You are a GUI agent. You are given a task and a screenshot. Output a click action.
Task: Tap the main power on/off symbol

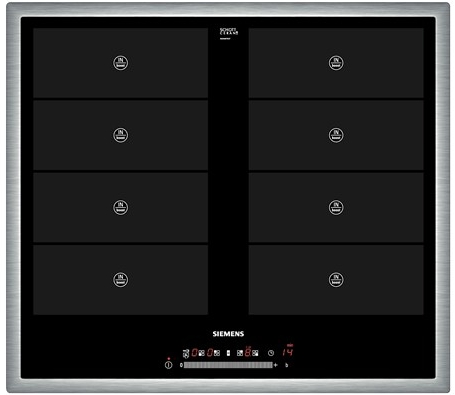[x=169, y=365]
